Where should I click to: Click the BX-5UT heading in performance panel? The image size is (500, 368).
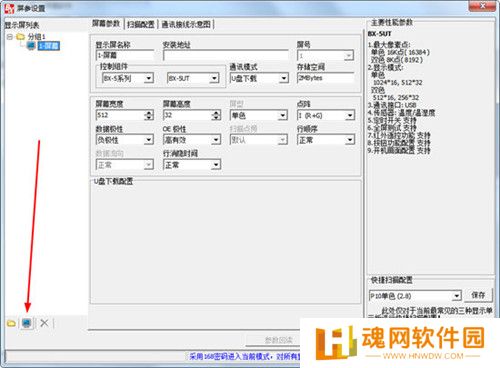coord(380,34)
